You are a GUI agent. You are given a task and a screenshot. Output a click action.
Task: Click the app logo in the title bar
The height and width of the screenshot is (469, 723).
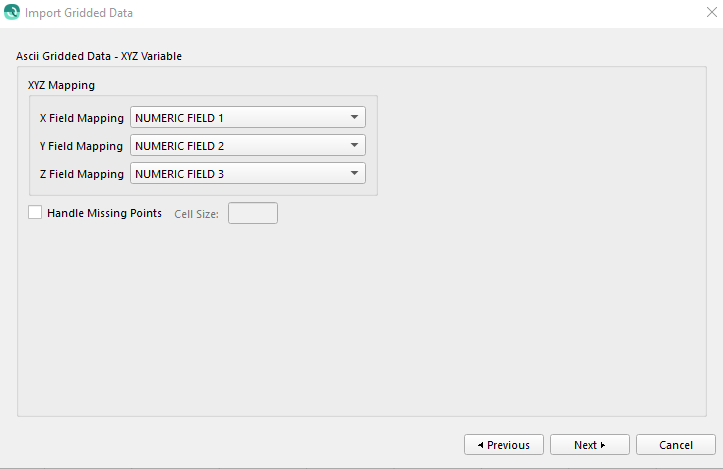tap(12, 13)
